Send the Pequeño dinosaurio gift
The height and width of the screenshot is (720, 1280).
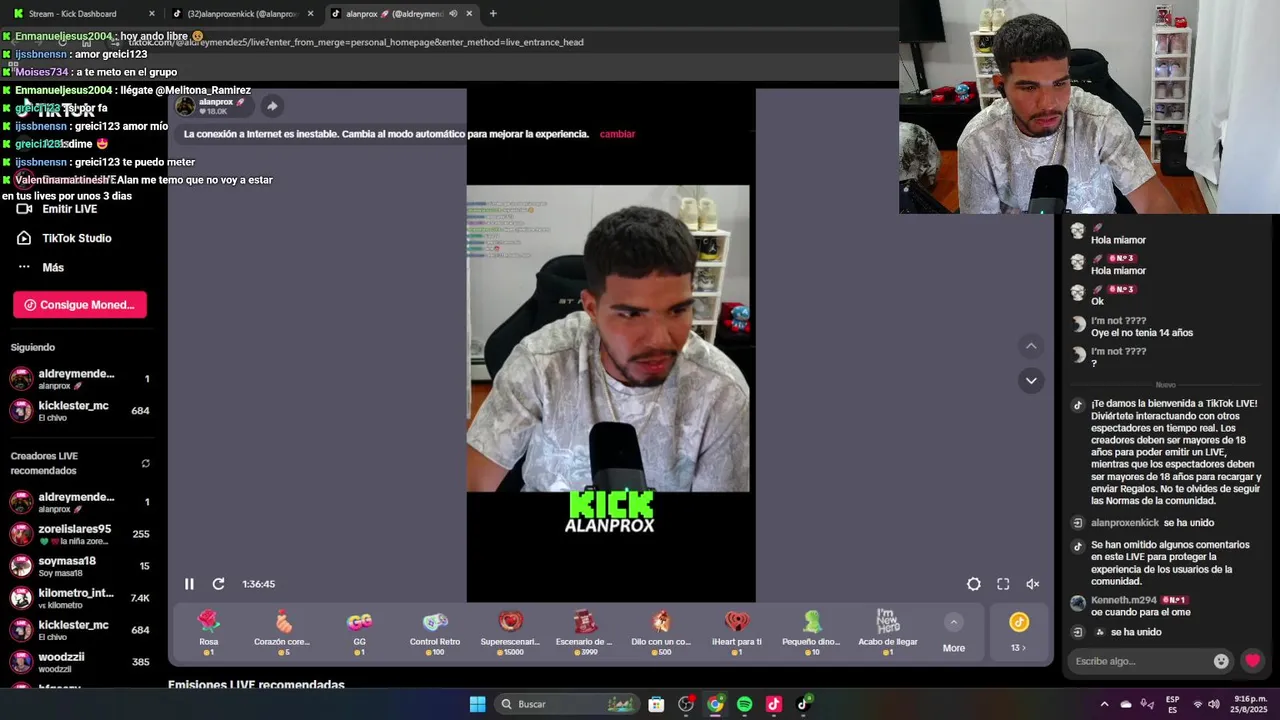[x=812, y=633]
